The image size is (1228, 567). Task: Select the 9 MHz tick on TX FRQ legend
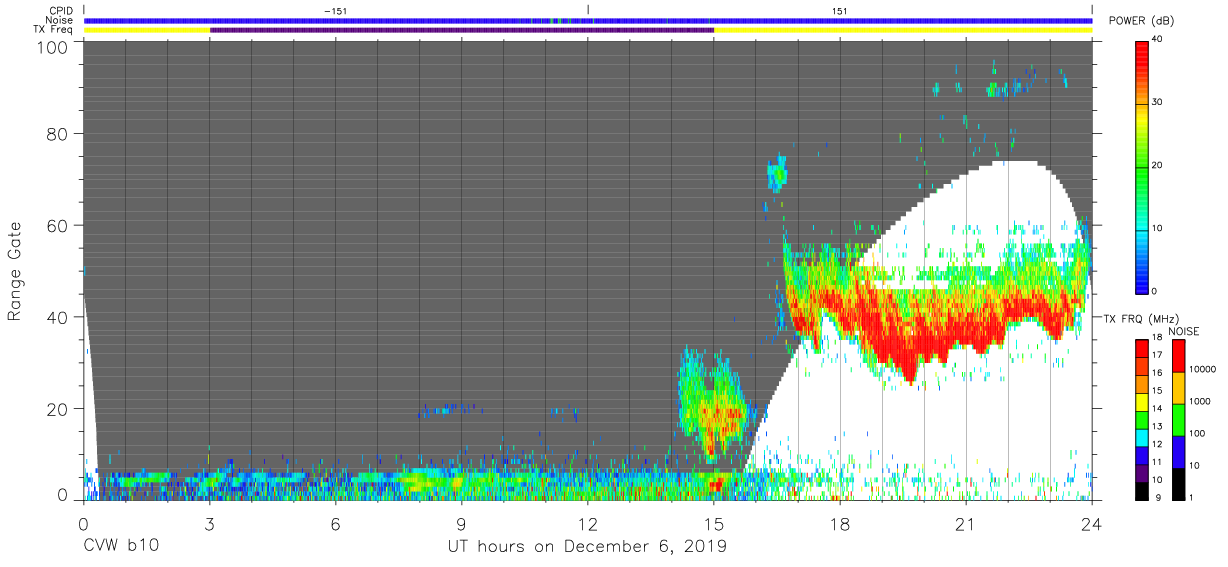click(1157, 497)
